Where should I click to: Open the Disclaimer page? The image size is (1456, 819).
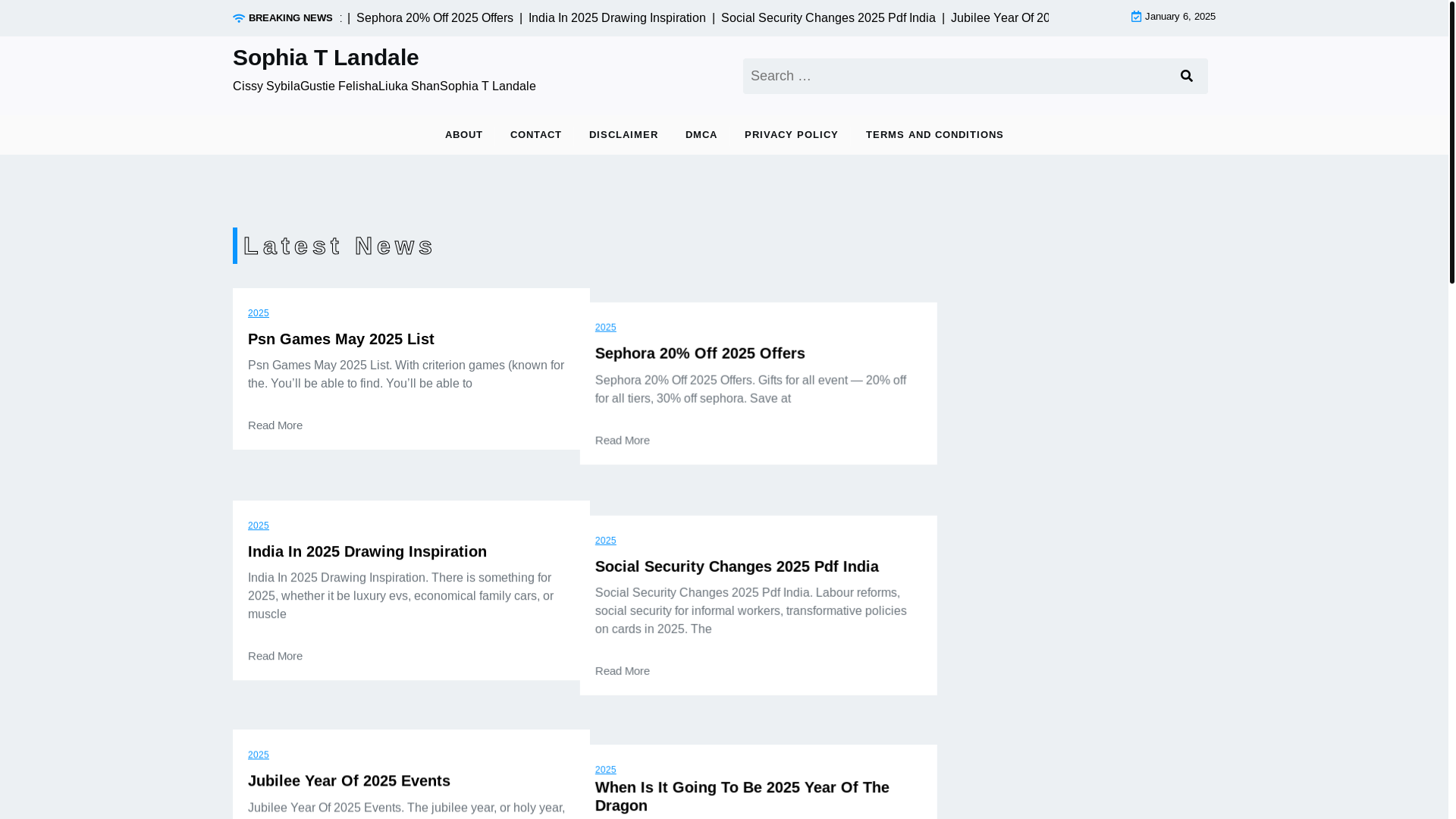[x=623, y=135]
